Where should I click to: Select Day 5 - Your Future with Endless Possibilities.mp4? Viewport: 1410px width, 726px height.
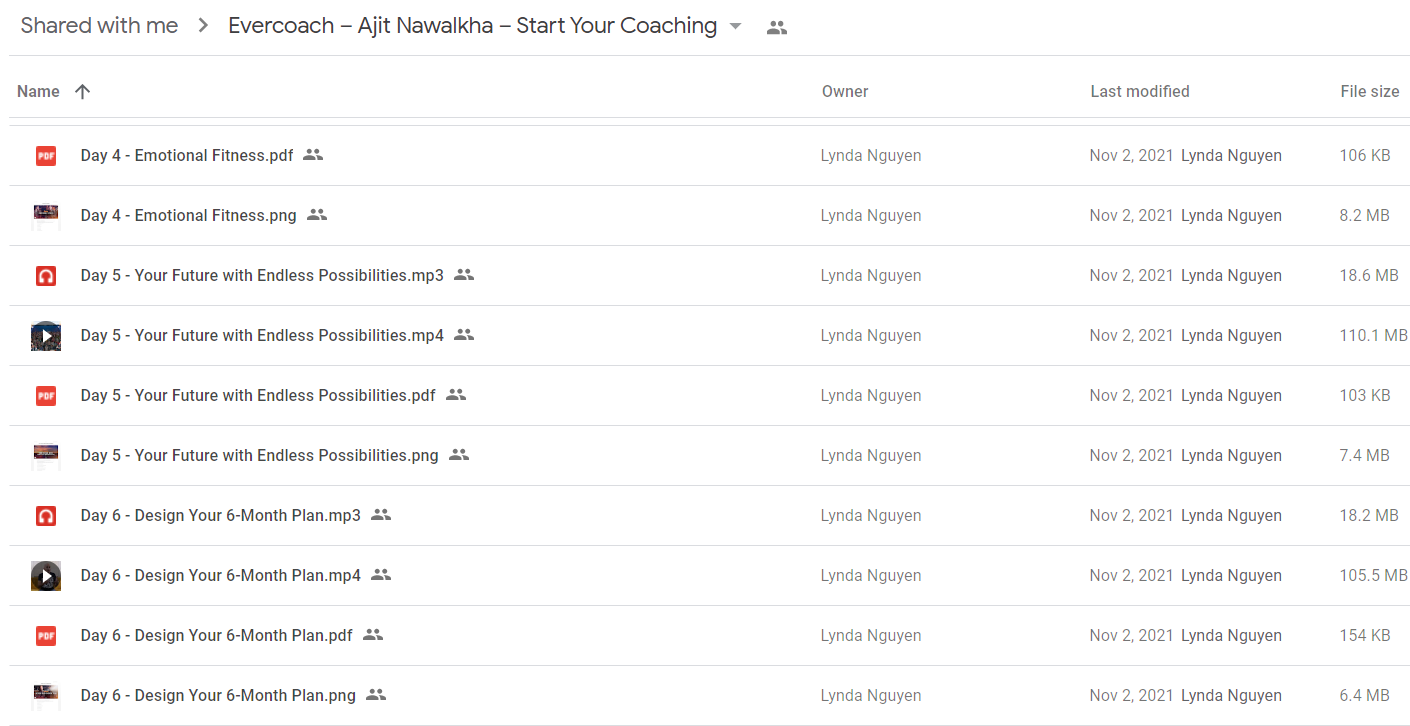tap(262, 335)
